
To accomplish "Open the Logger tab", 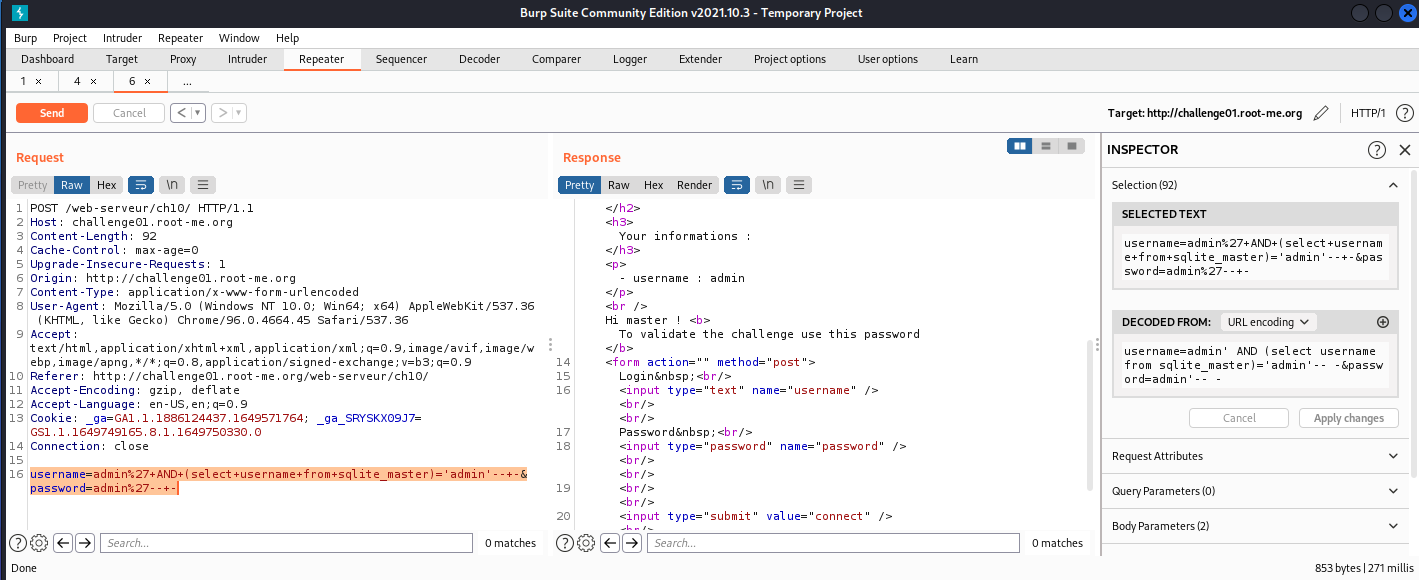I will (630, 59).
